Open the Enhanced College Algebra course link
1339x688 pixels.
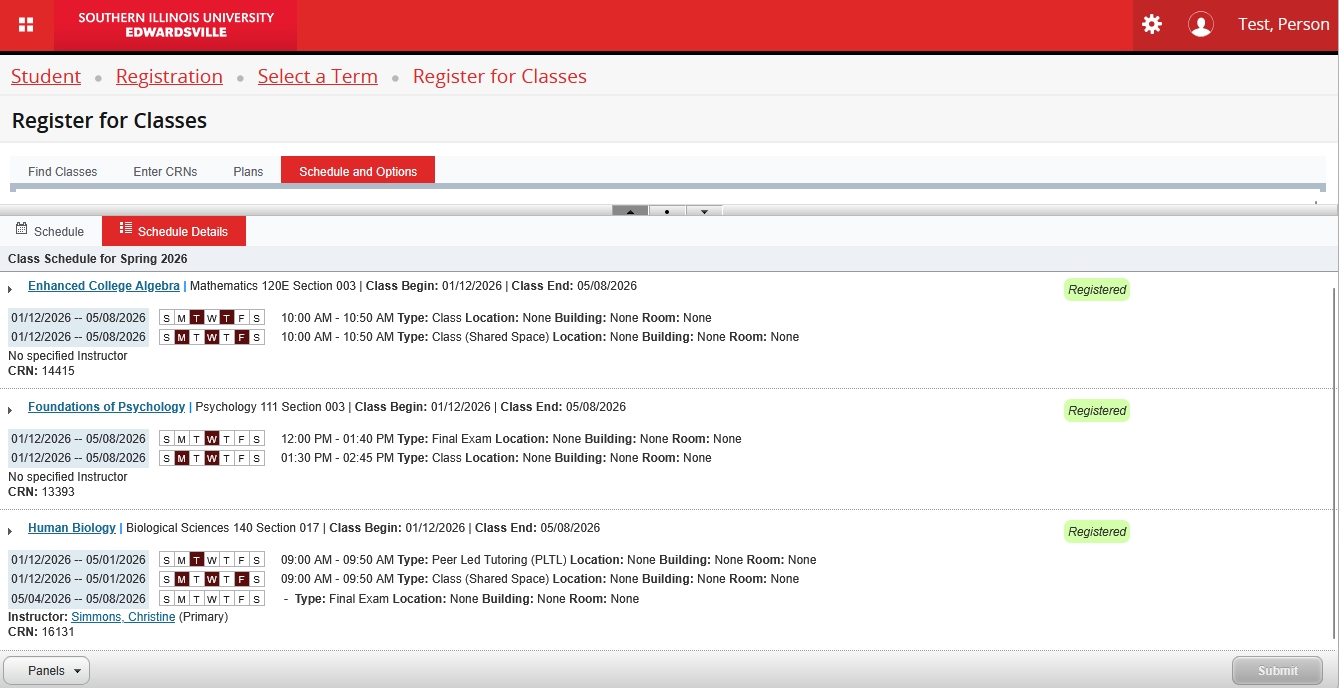click(103, 286)
